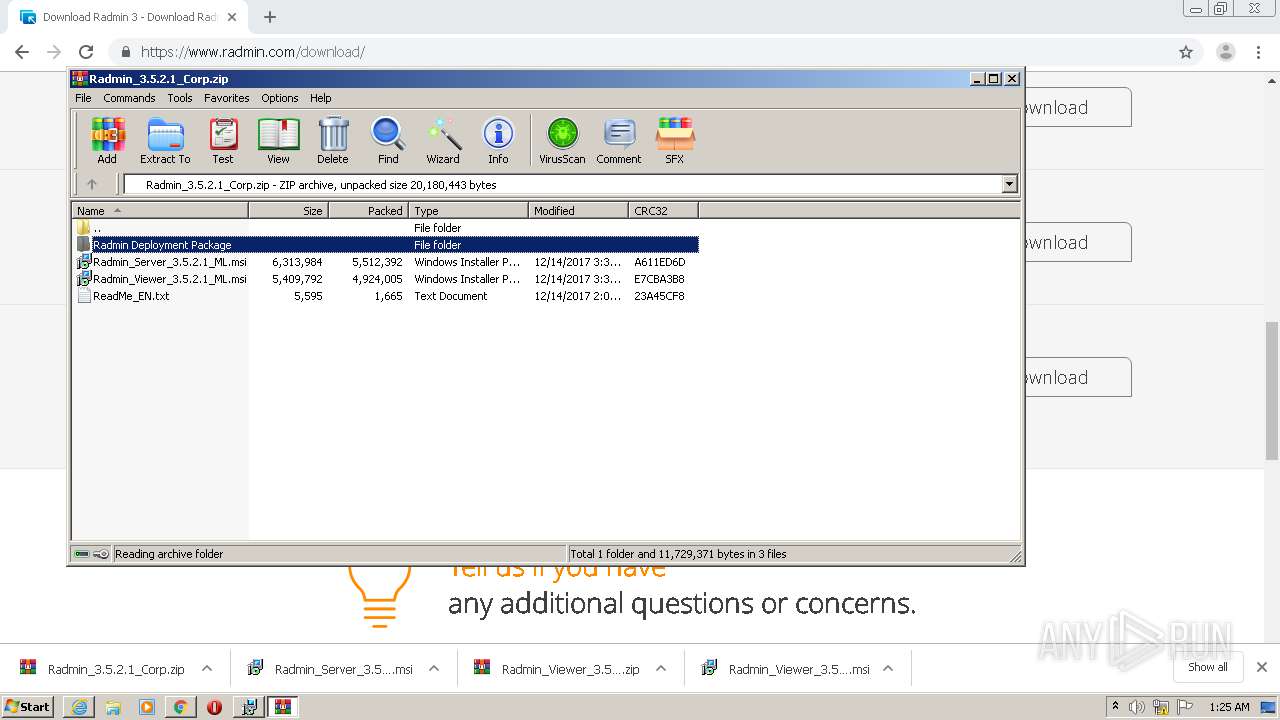Viewport: 1280px width, 720px height.
Task: Expand options for Radmin_Viewer msi download
Action: click(888, 669)
